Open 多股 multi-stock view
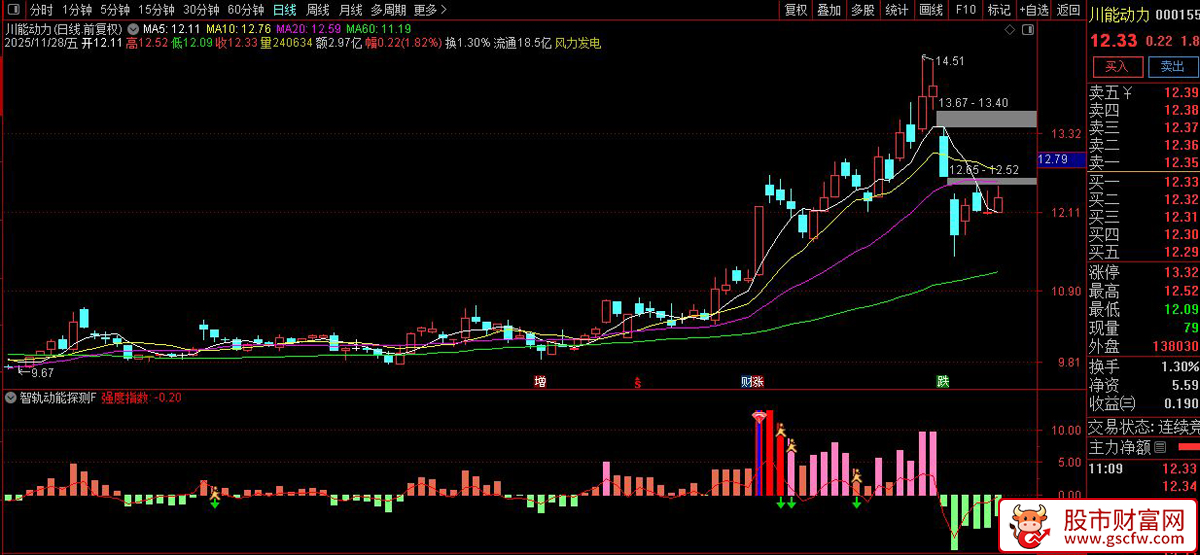This screenshot has width=1200, height=555. click(x=863, y=10)
